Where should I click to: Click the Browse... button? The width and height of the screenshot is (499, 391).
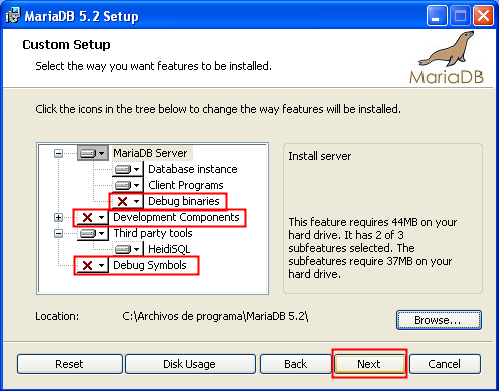coord(439,320)
